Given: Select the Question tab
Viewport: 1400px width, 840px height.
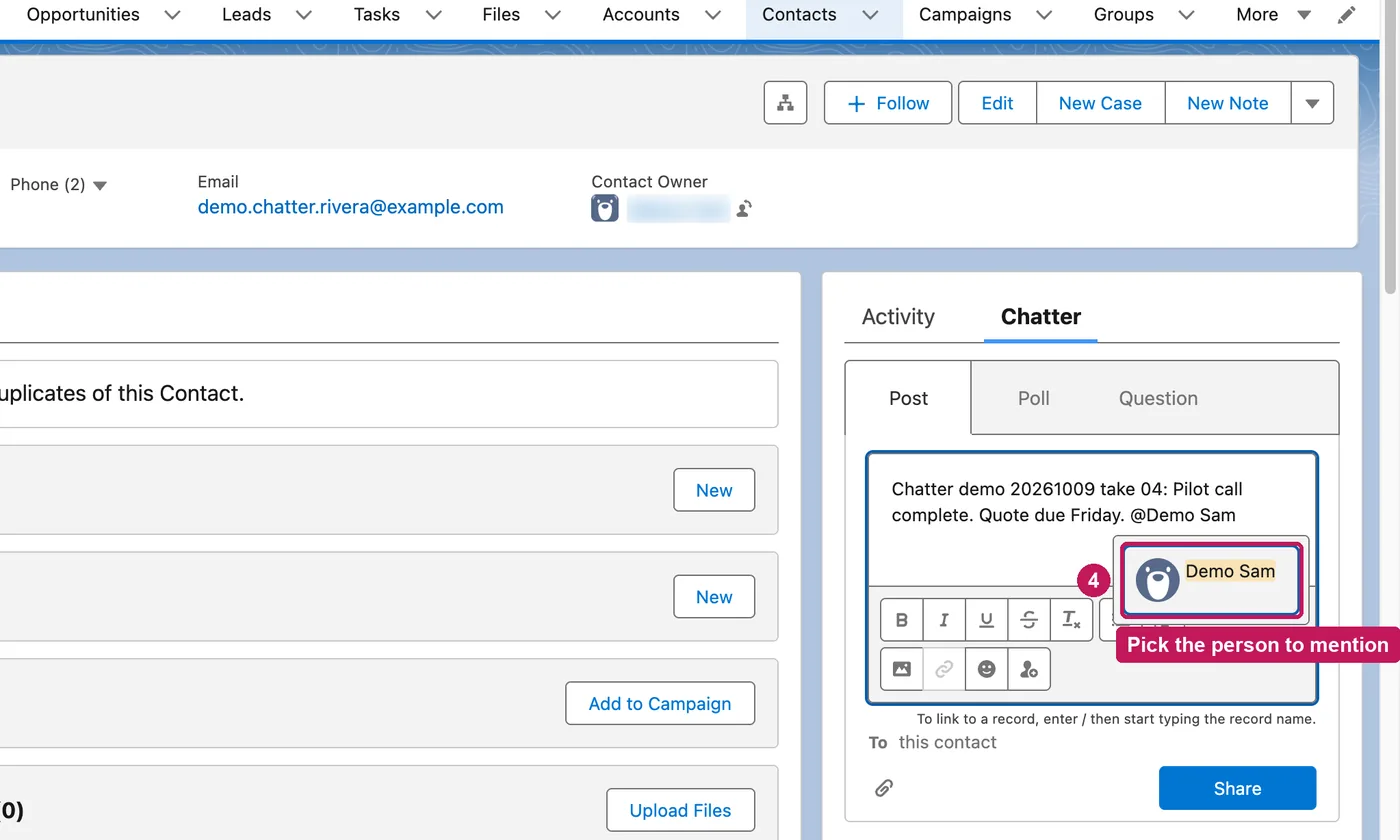Looking at the screenshot, I should [x=1158, y=398].
